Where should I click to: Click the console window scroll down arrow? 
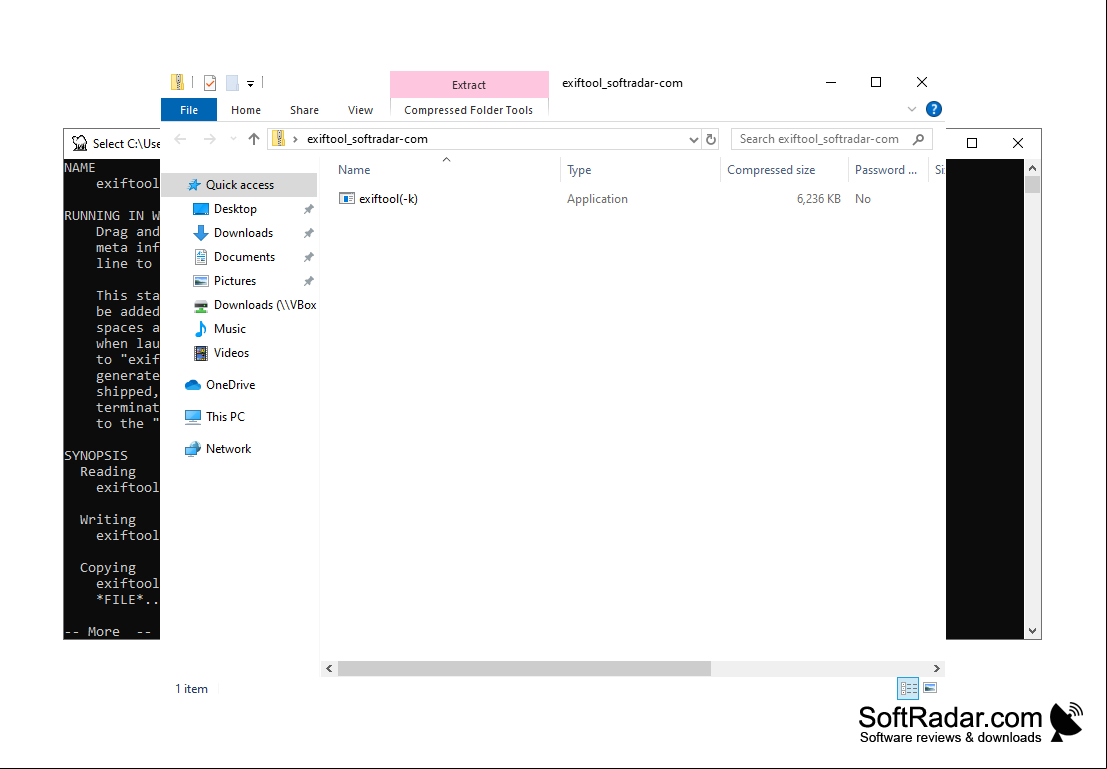click(1032, 631)
